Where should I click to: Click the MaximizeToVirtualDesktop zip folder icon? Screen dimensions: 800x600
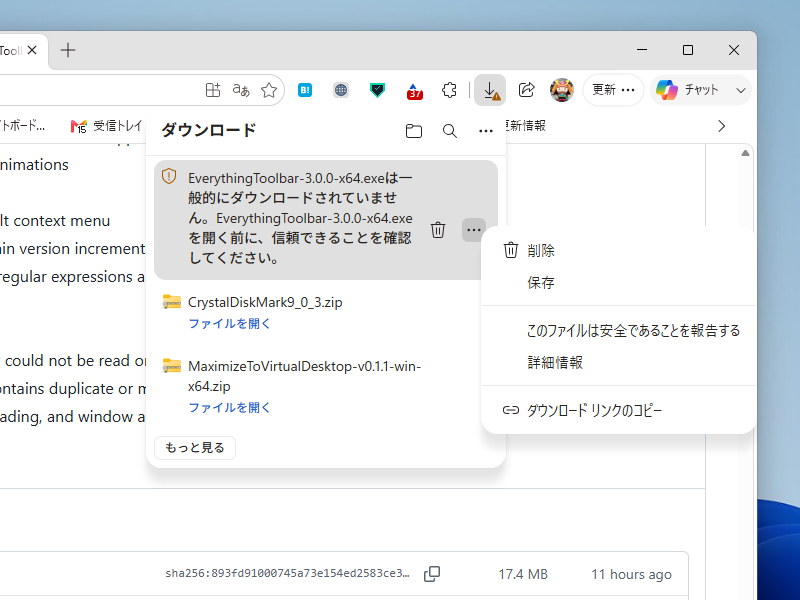(172, 365)
